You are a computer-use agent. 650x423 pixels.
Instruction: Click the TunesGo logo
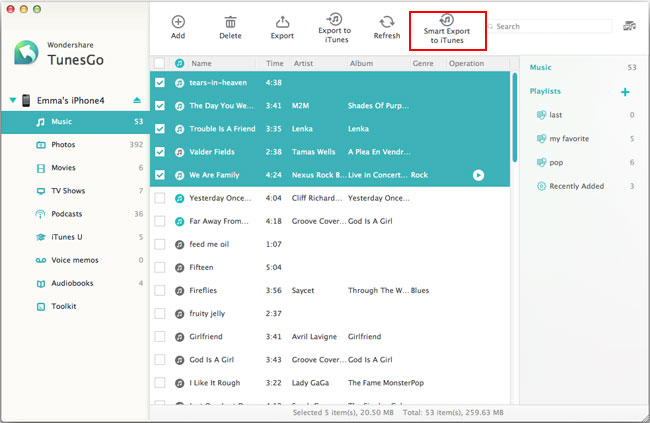pos(26,53)
